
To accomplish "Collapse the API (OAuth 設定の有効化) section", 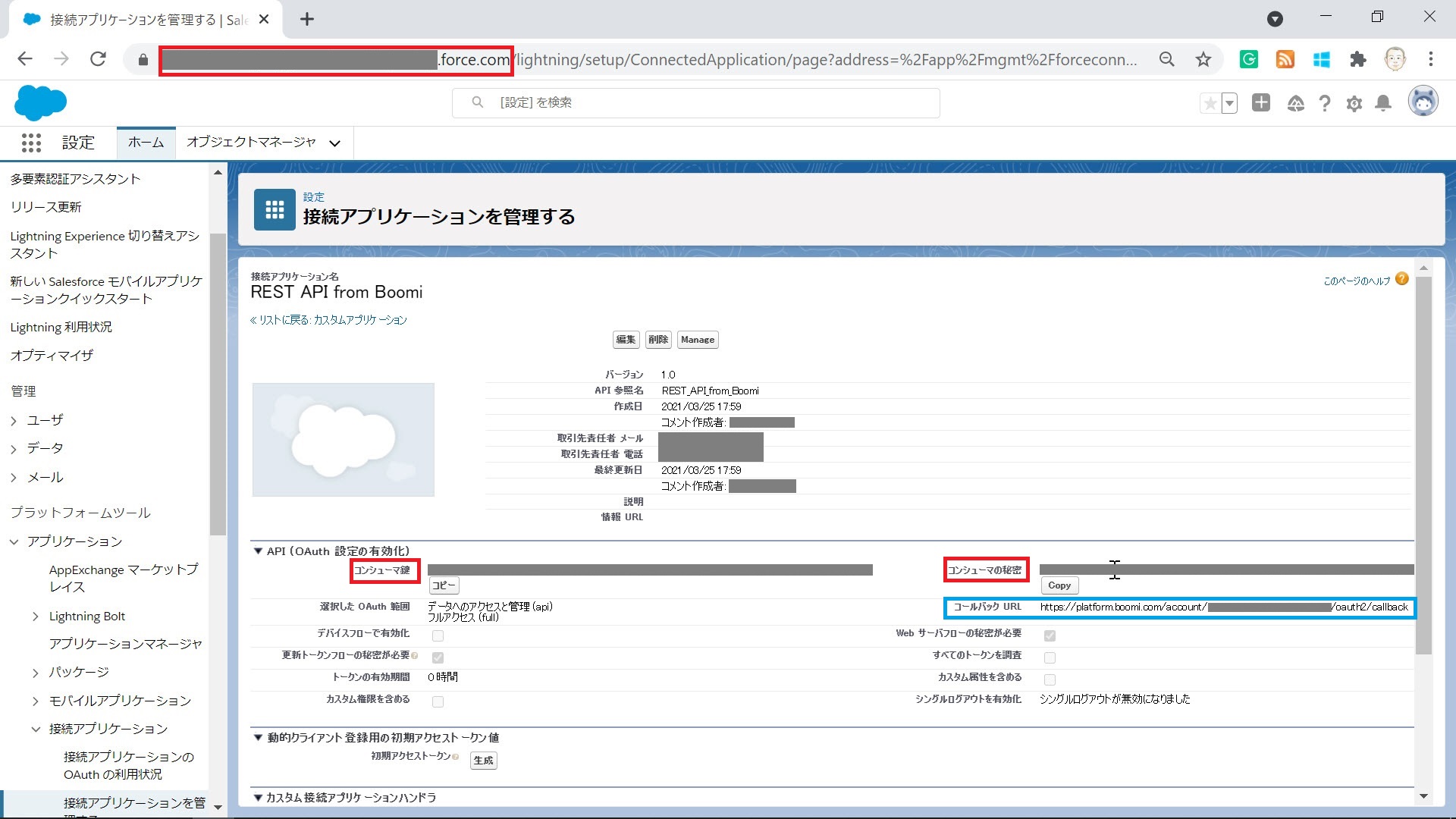I will point(258,551).
